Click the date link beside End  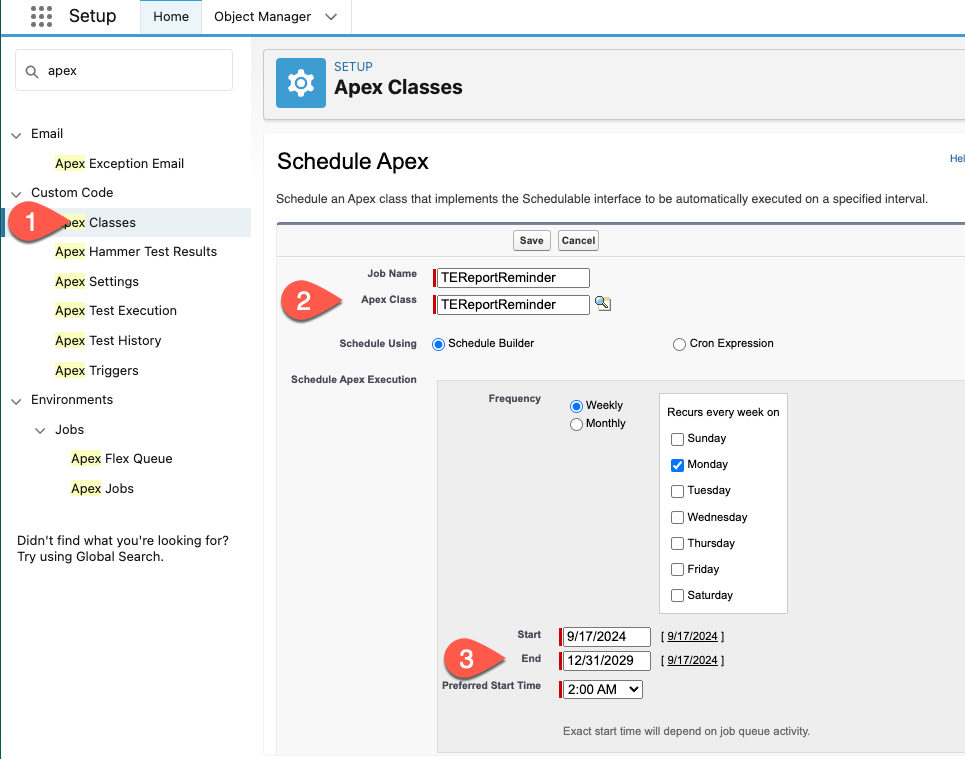(692, 661)
